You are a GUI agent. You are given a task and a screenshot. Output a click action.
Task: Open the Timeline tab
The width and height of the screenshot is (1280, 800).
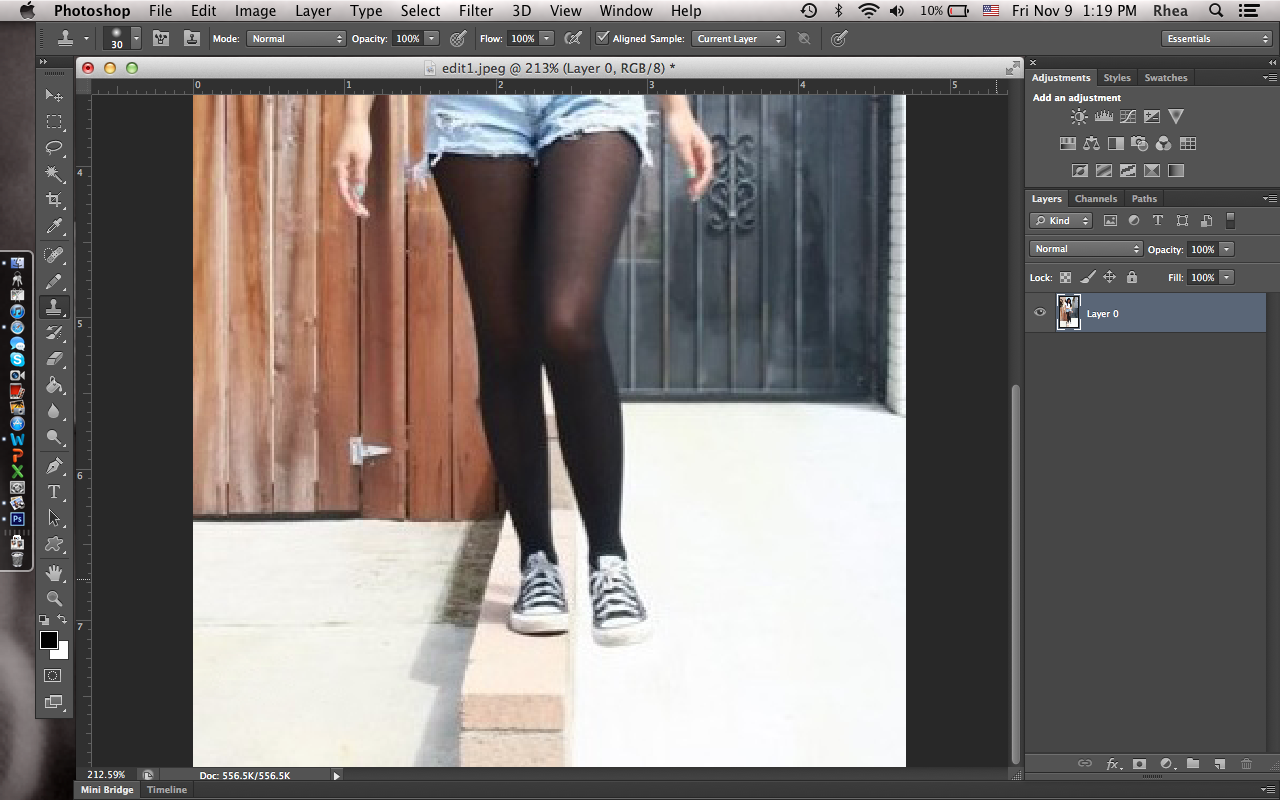point(167,790)
